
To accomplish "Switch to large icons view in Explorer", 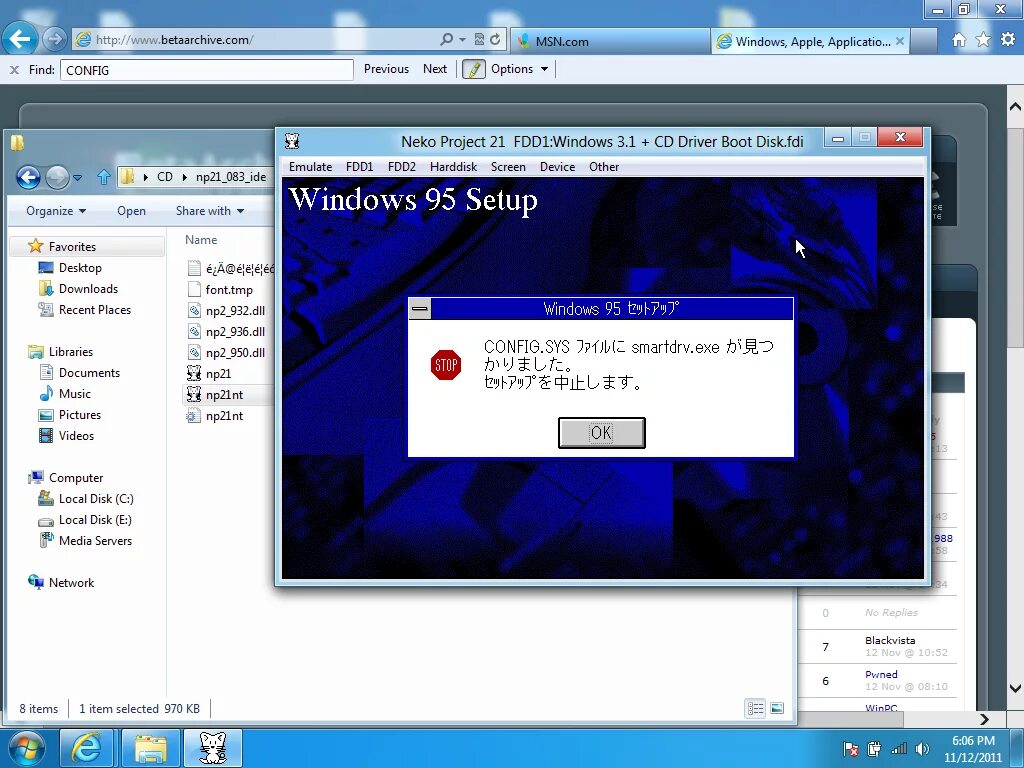I will (x=776, y=709).
